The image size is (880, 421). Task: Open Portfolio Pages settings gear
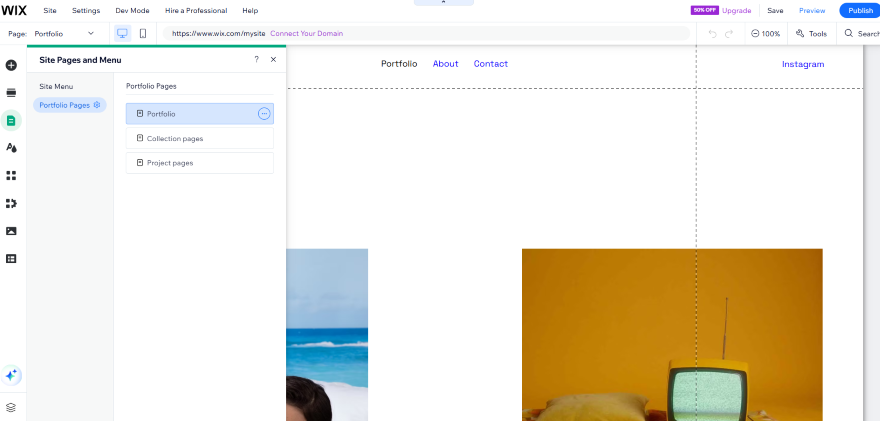click(x=97, y=105)
